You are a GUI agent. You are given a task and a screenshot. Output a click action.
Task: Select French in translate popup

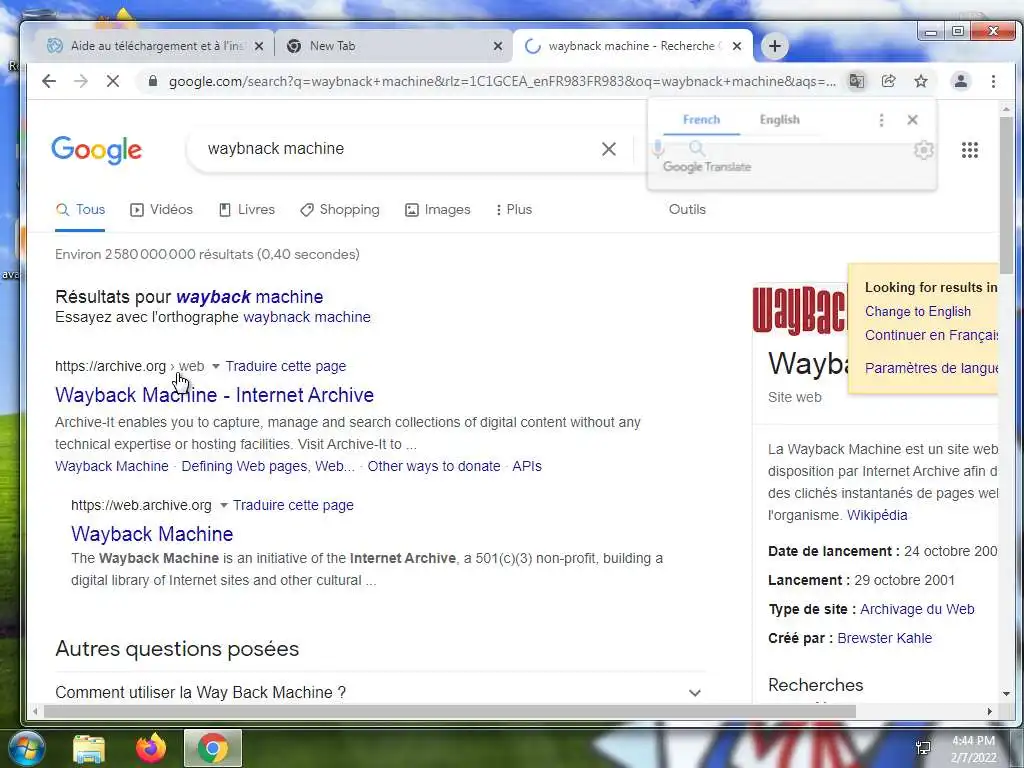[x=701, y=120]
